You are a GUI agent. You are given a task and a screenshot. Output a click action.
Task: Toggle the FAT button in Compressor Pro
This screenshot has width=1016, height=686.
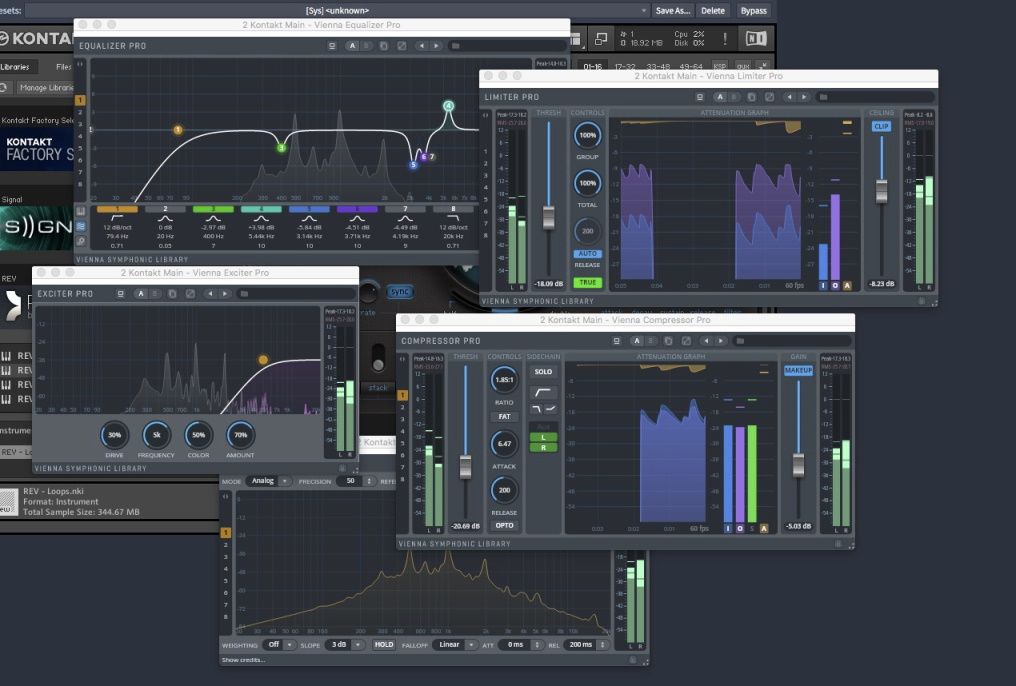pyautogui.click(x=504, y=417)
